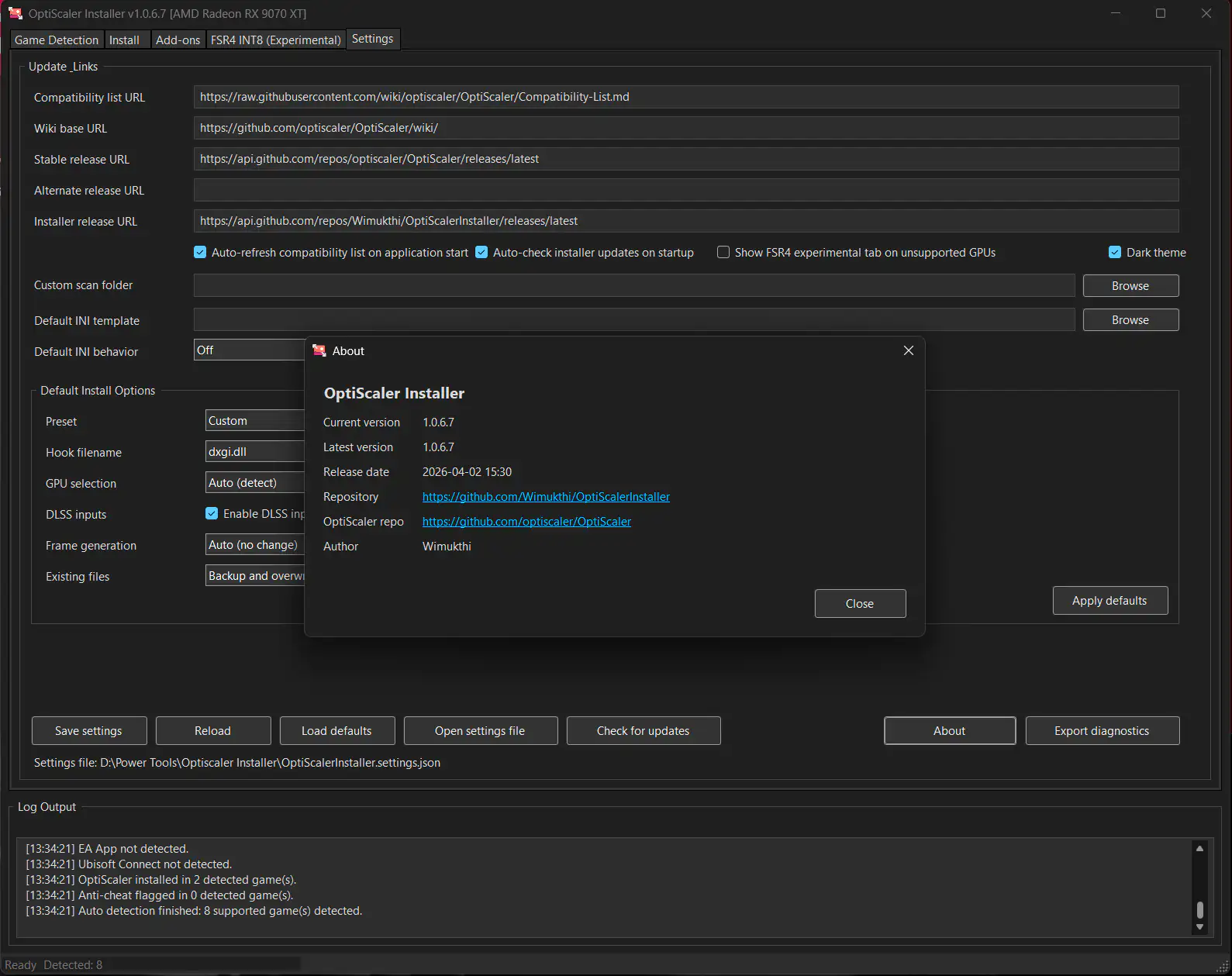Open Frame generation dropdown
This screenshot has width=1232, height=976.
(x=255, y=544)
